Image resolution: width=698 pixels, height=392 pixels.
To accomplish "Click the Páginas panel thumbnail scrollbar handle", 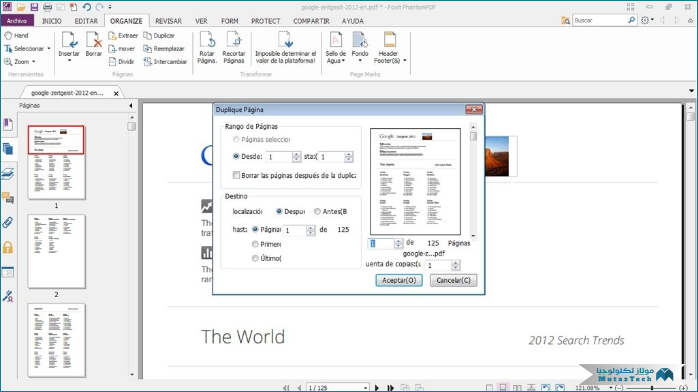I will pos(131,126).
